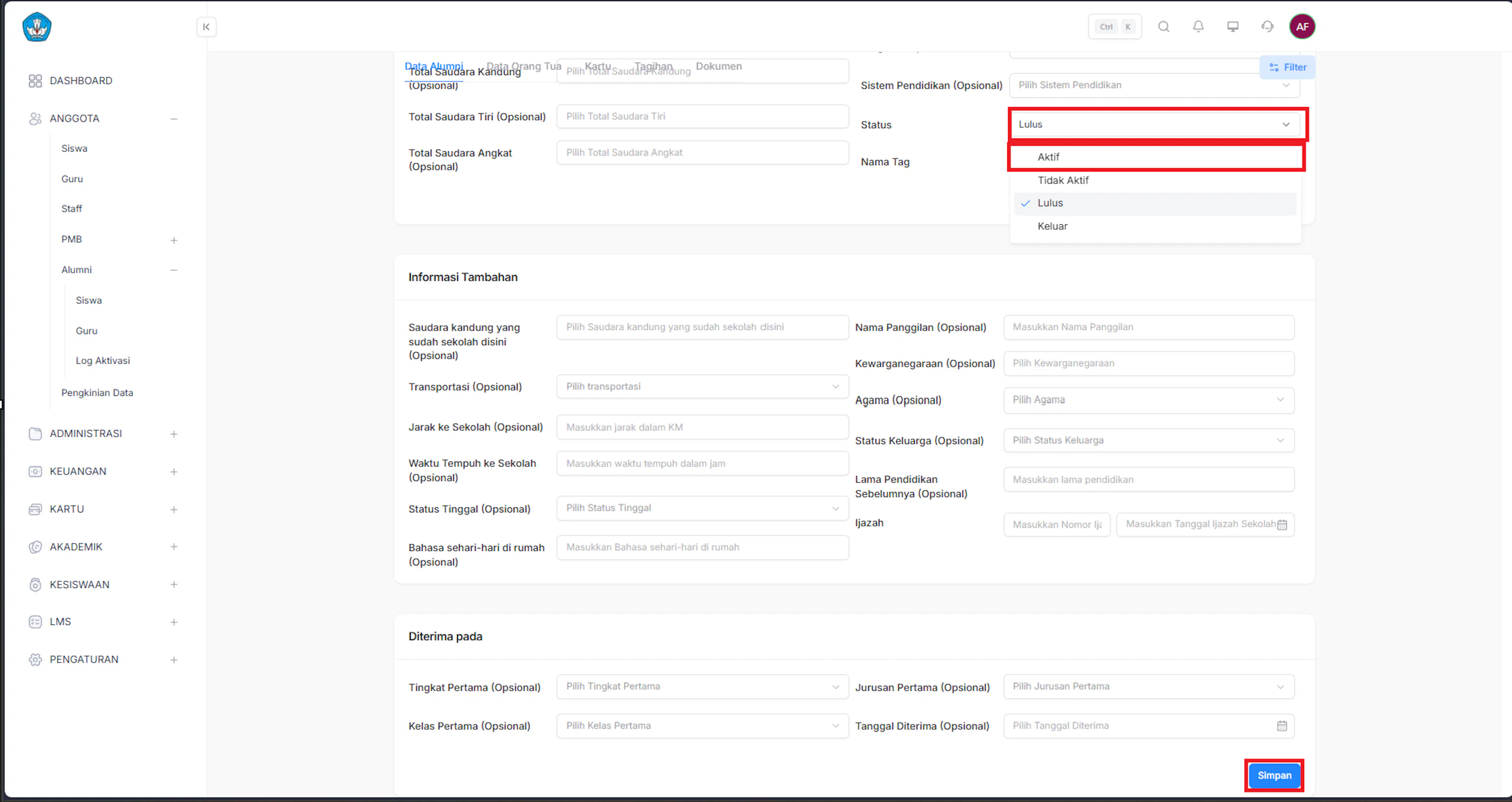Collapse the Alumni submenu minus icon
This screenshot has width=1512, height=802.
174,270
